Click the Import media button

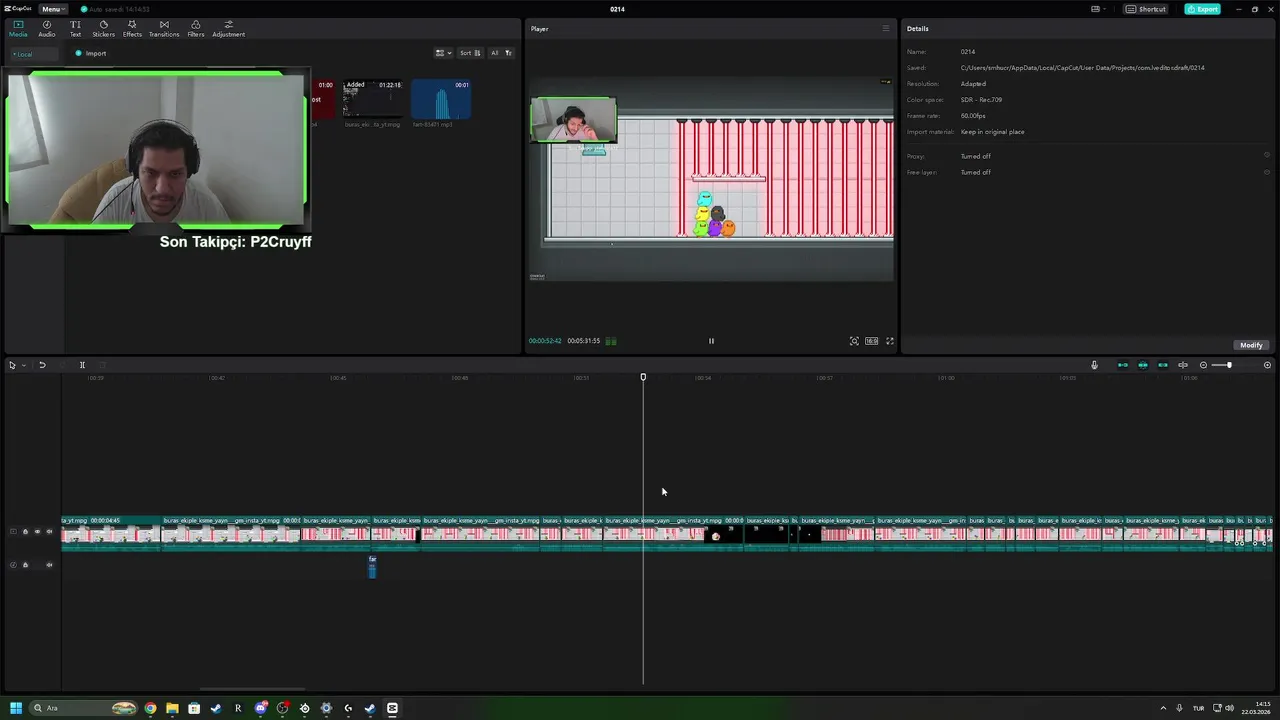91,54
